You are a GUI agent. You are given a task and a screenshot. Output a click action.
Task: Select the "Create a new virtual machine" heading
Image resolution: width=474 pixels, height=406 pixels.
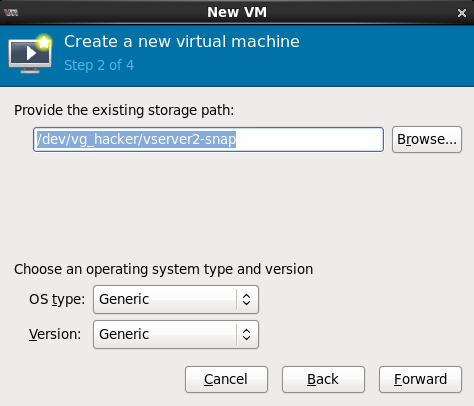[182, 42]
